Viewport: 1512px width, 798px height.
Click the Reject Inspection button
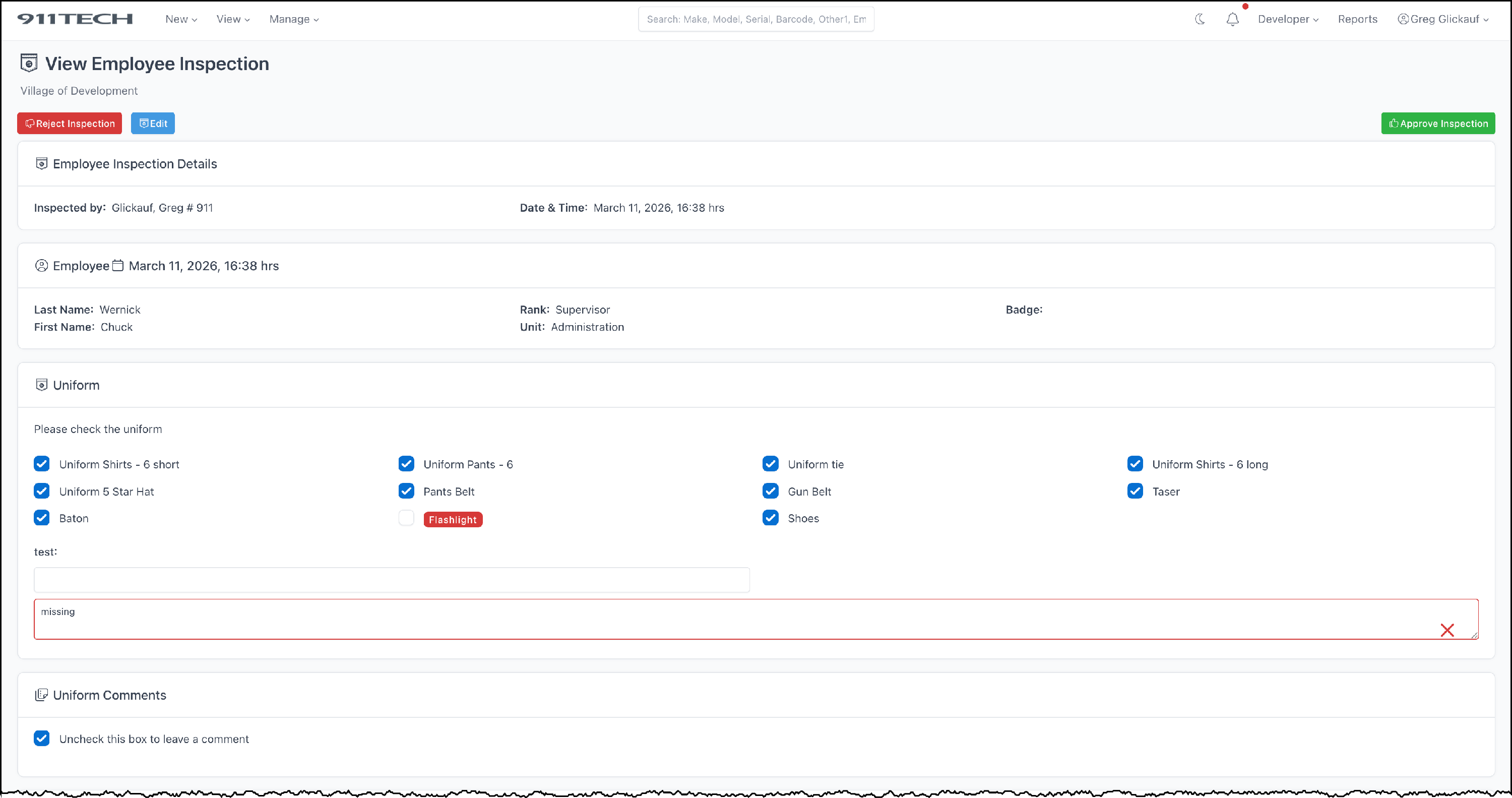click(69, 124)
